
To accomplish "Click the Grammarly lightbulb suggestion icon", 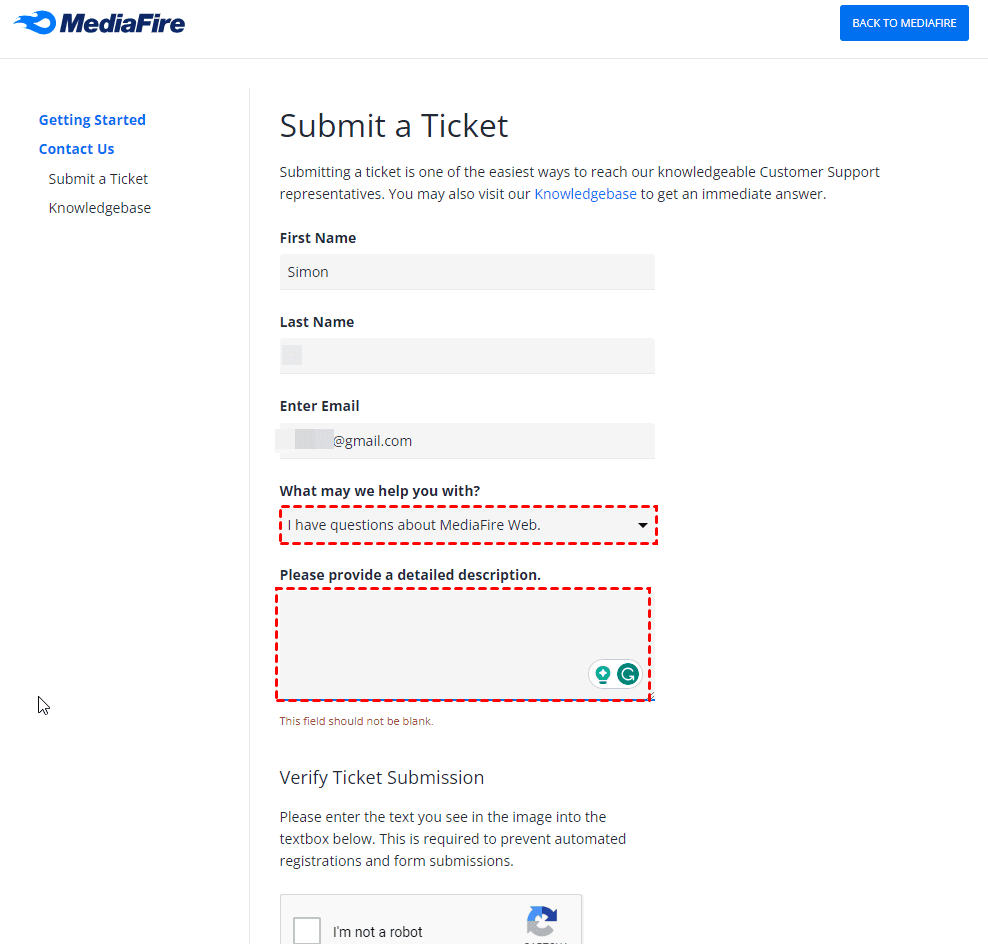I will [x=603, y=674].
